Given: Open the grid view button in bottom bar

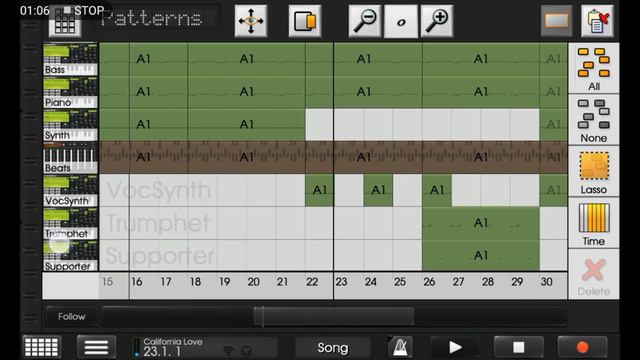Looking at the screenshot, I should (42, 347).
